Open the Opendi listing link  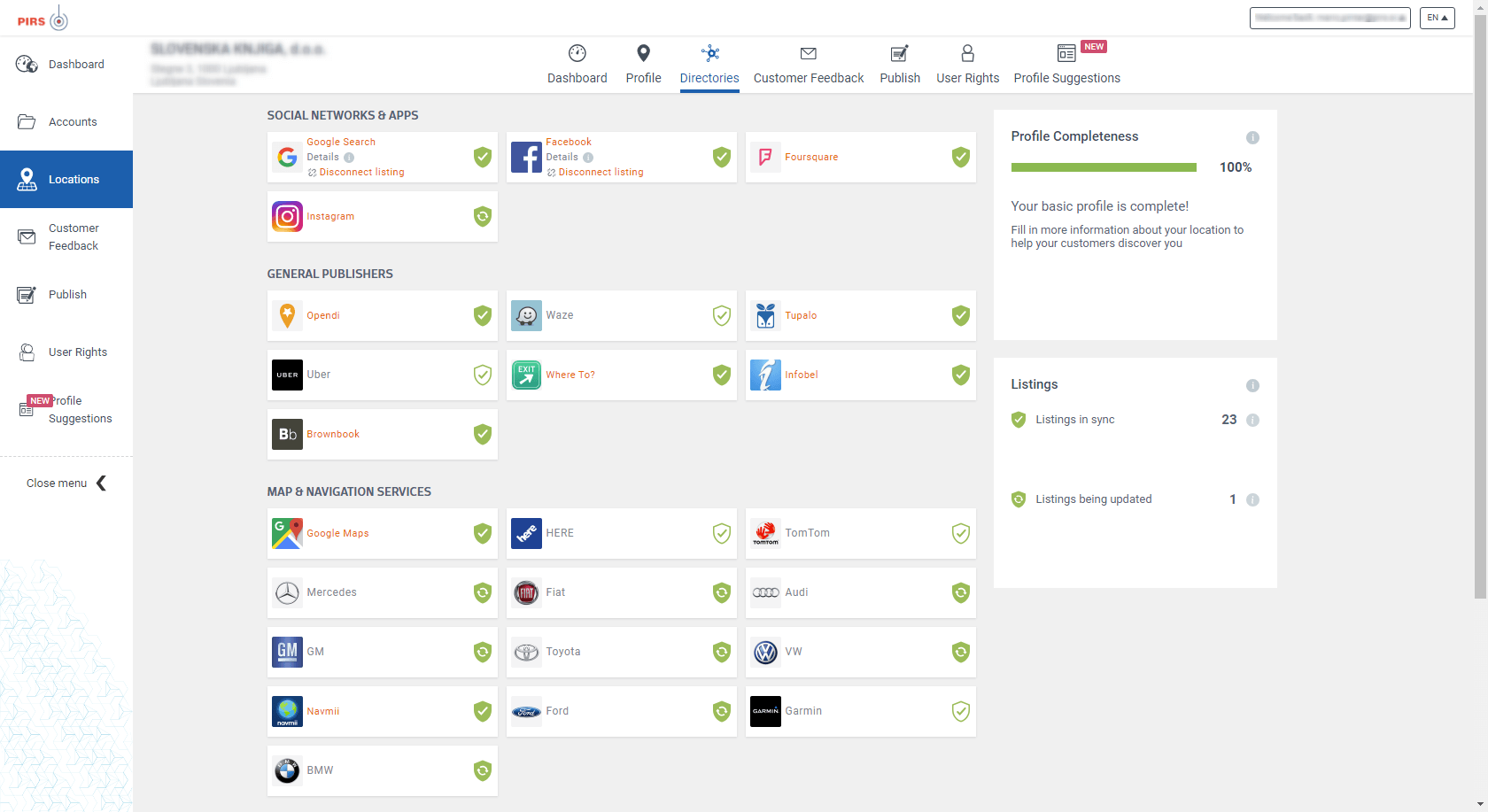coord(323,315)
